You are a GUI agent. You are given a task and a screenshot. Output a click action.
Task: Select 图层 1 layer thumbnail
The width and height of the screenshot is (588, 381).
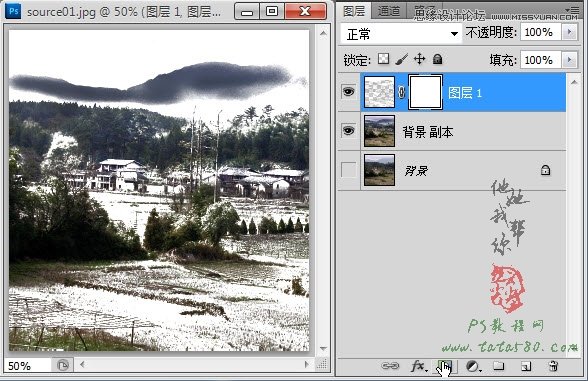pos(380,92)
